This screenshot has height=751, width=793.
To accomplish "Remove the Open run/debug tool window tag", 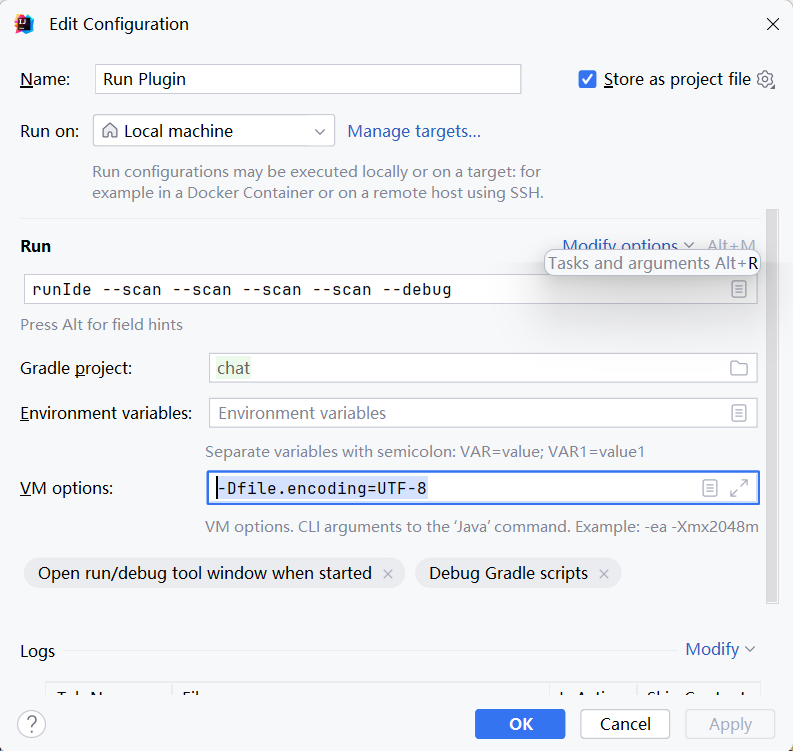I will point(389,573).
